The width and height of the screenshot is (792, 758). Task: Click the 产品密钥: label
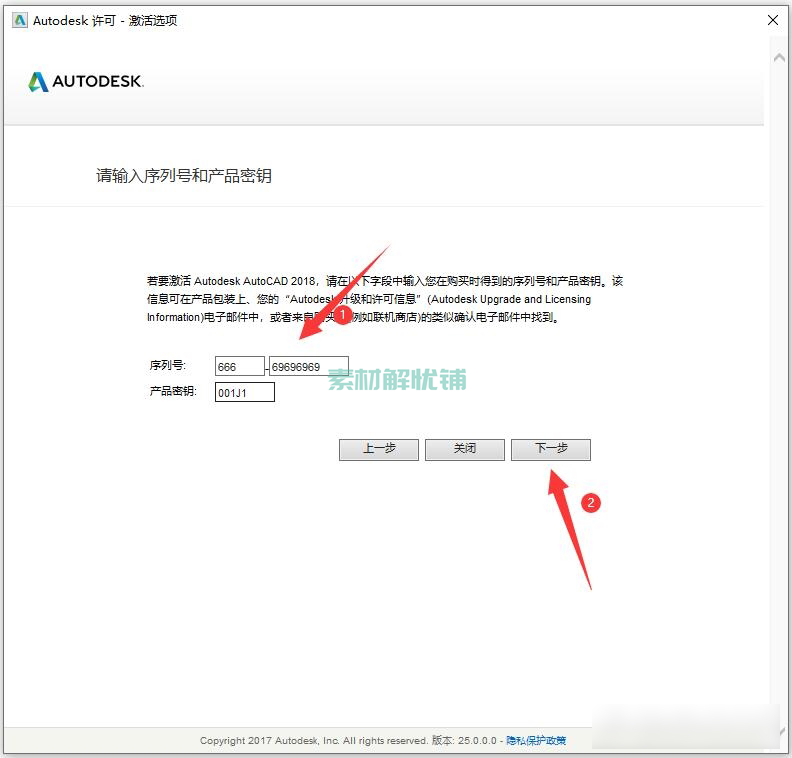(x=173, y=391)
